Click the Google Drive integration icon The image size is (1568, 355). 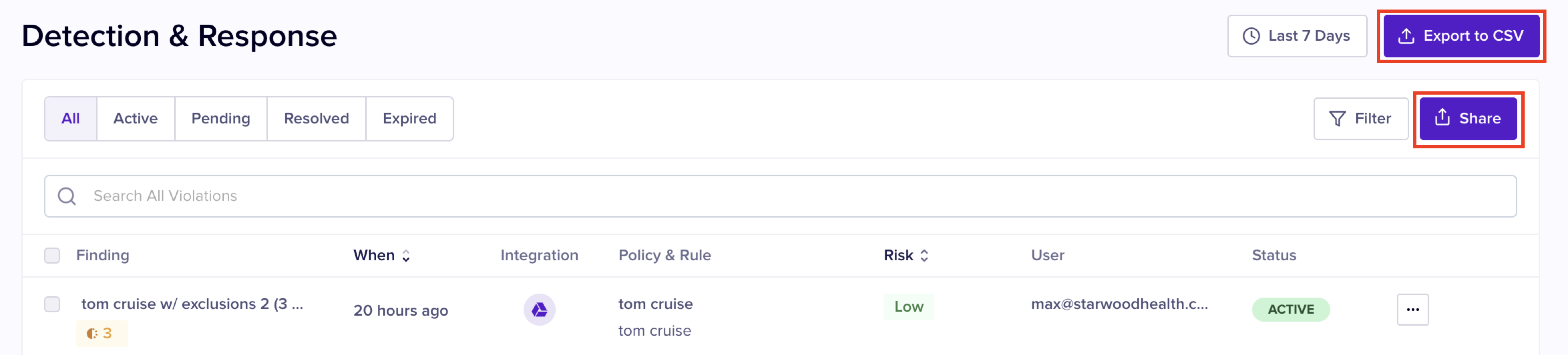pyautogui.click(x=539, y=310)
